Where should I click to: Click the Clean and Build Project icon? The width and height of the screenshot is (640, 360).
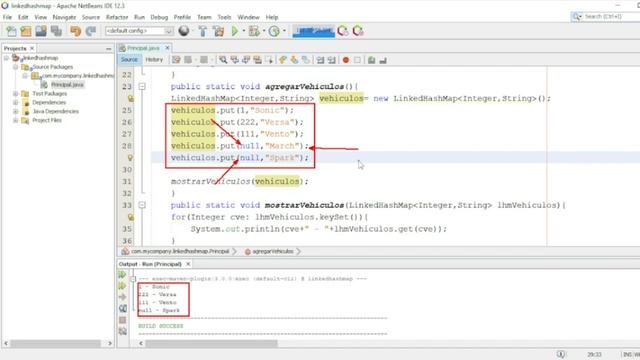click(219, 31)
